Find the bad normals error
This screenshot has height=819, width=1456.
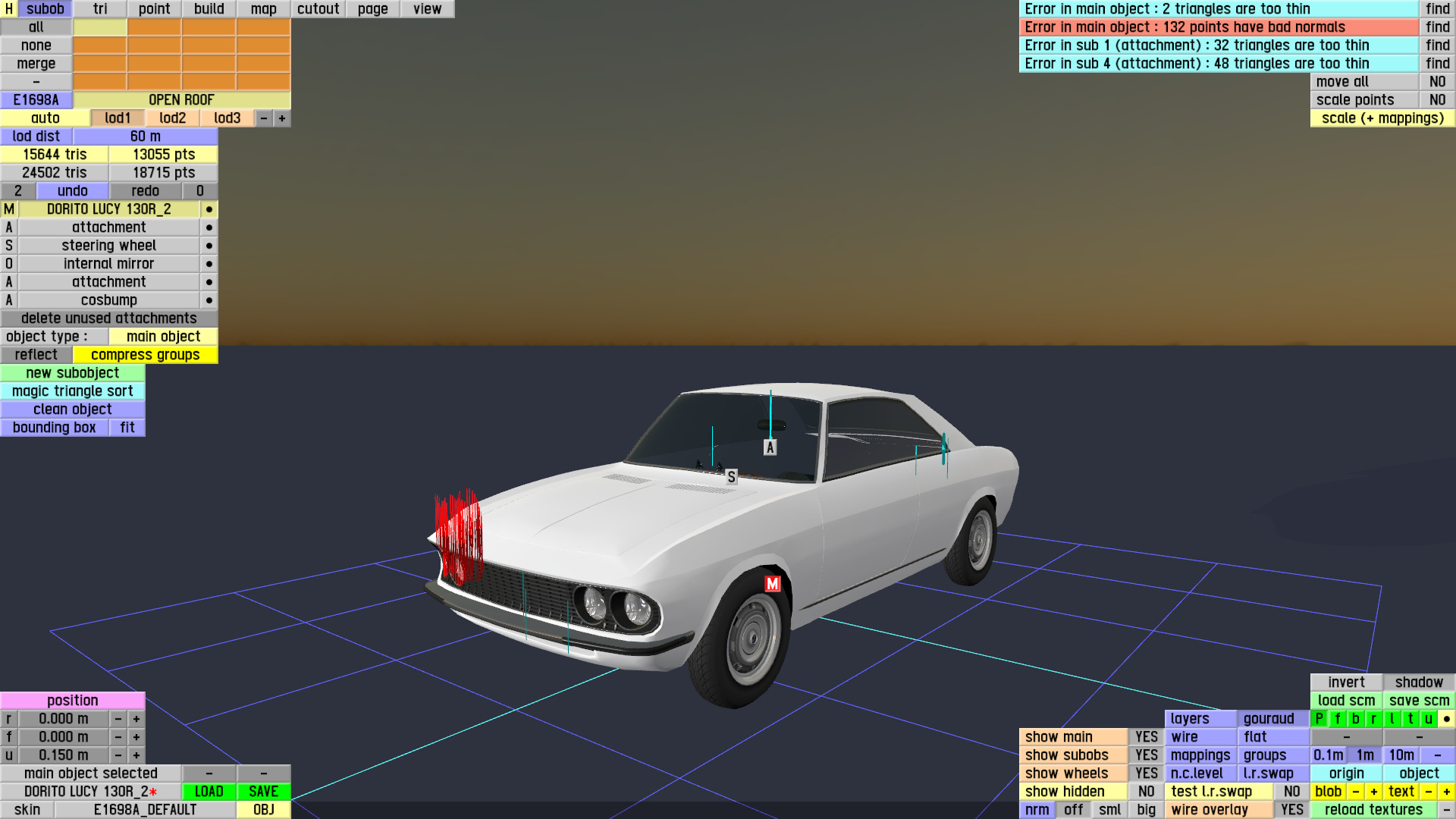click(1437, 27)
